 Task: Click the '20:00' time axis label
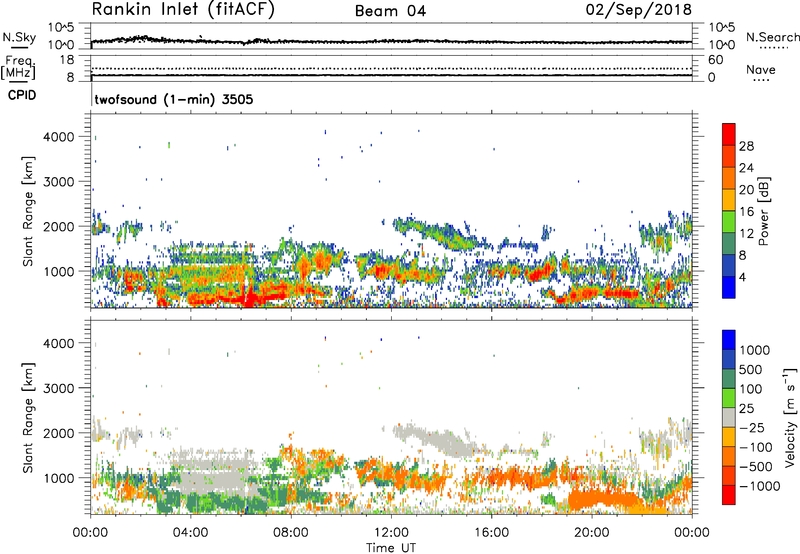click(x=592, y=533)
